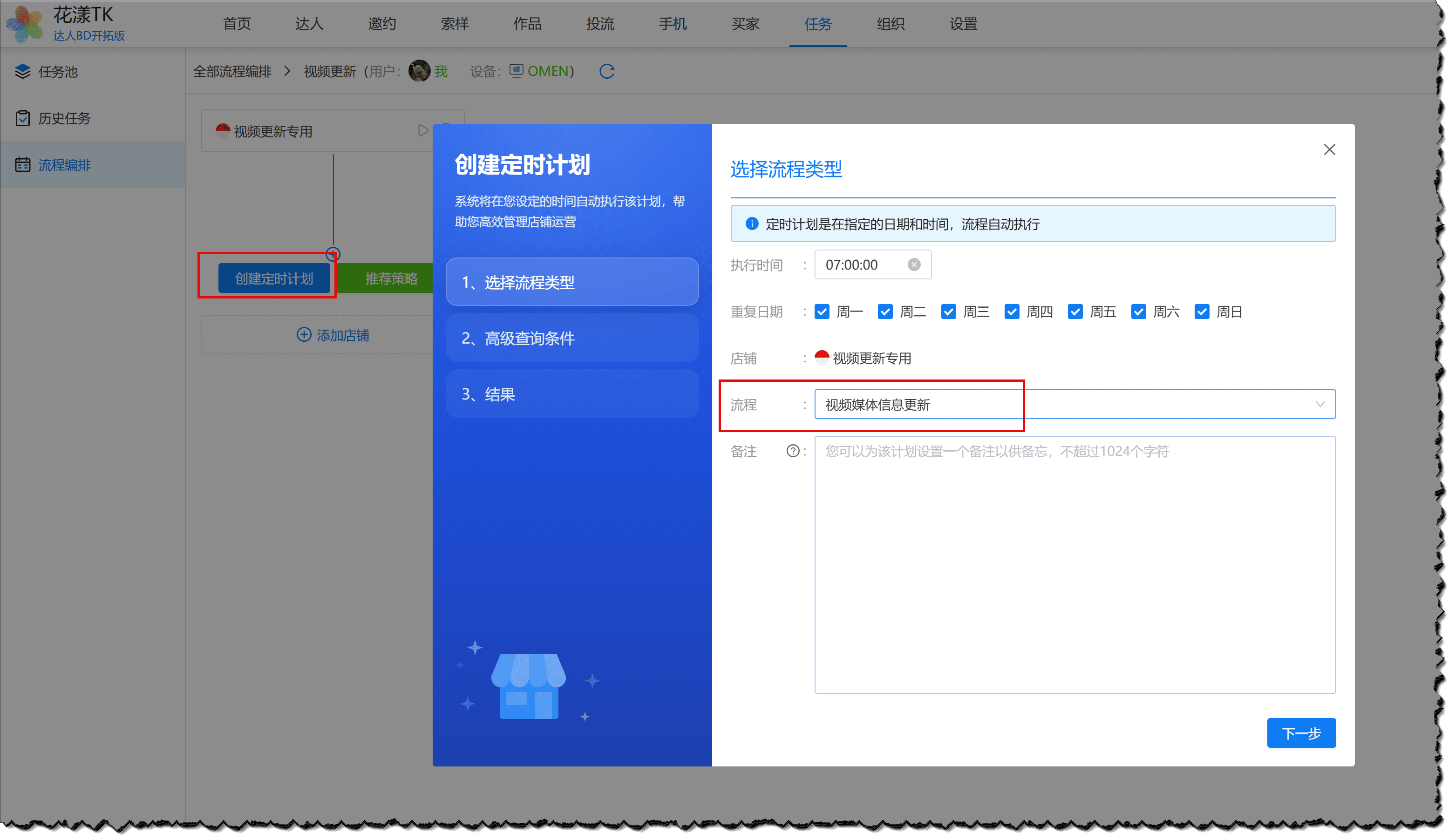The width and height of the screenshot is (1455, 840).
Task: Select step 3、结果
Action: click(x=572, y=394)
